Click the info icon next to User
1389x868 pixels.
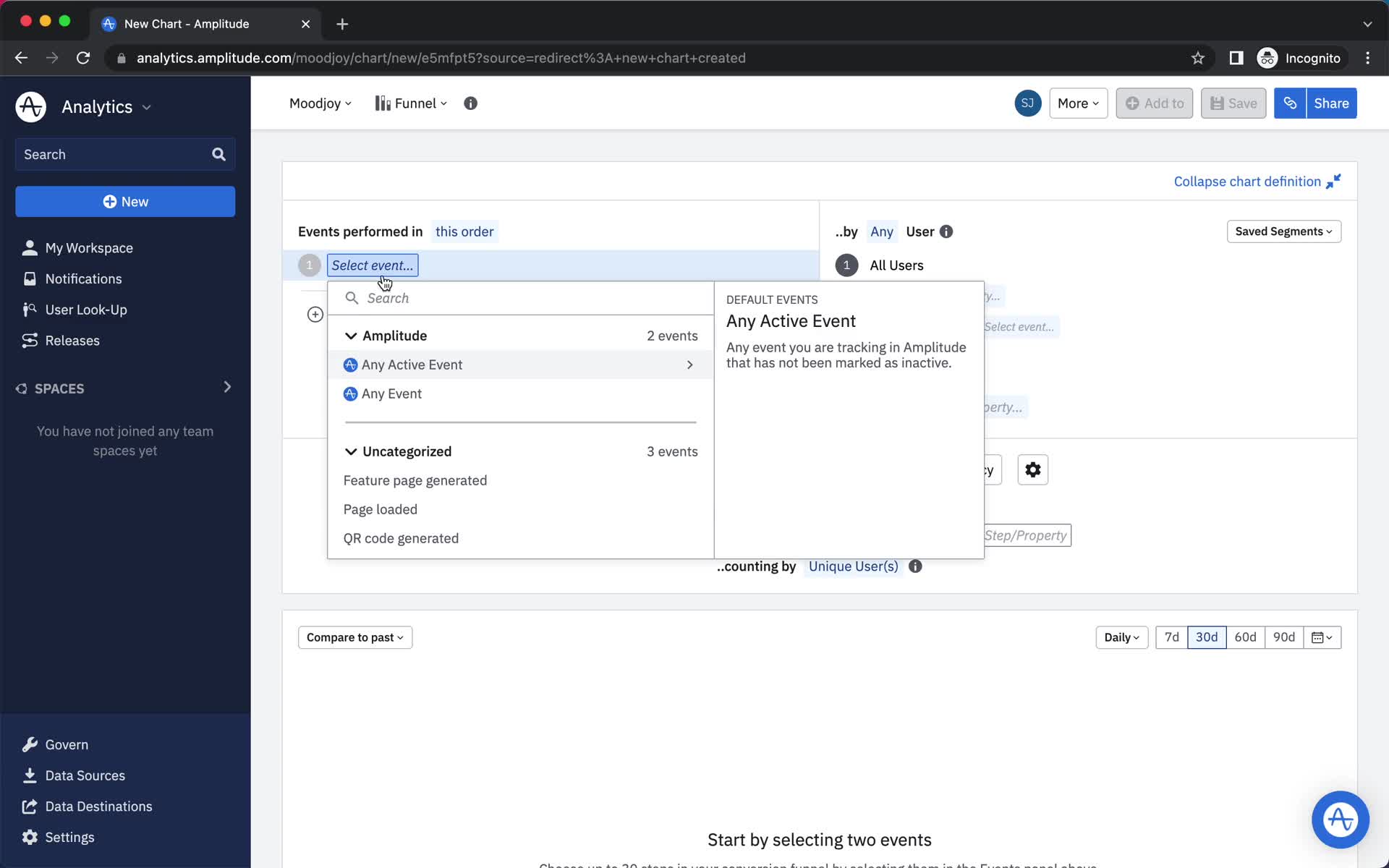tap(947, 231)
